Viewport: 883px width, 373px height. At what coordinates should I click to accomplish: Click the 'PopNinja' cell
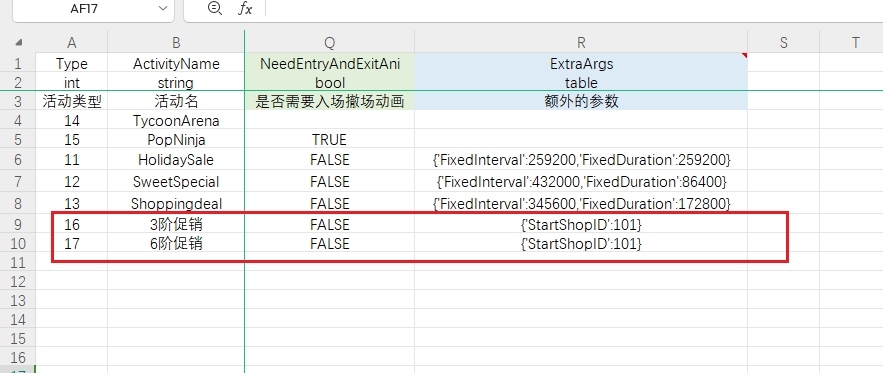click(x=176, y=139)
